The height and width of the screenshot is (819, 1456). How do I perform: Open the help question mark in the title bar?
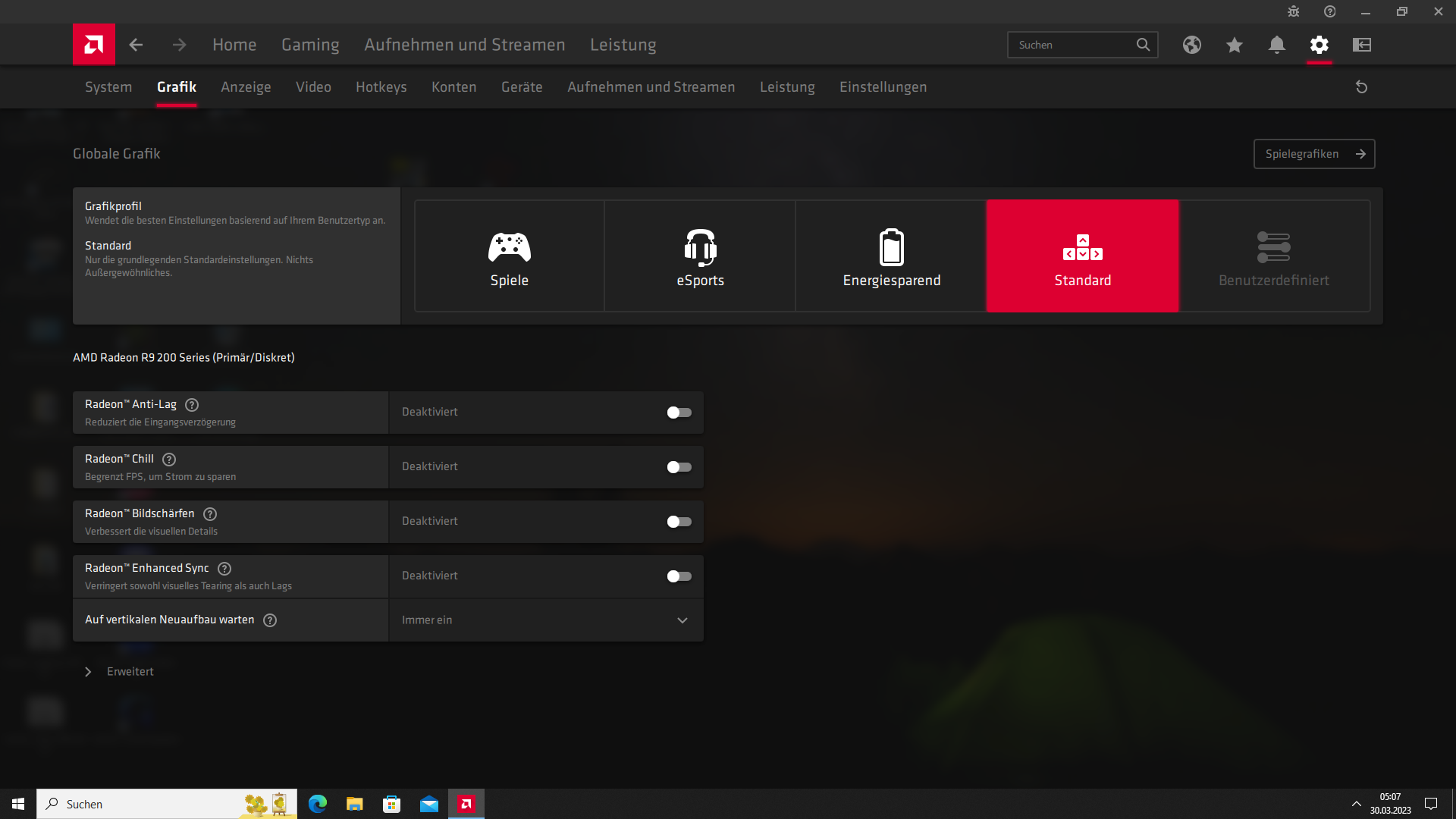coord(1330,11)
